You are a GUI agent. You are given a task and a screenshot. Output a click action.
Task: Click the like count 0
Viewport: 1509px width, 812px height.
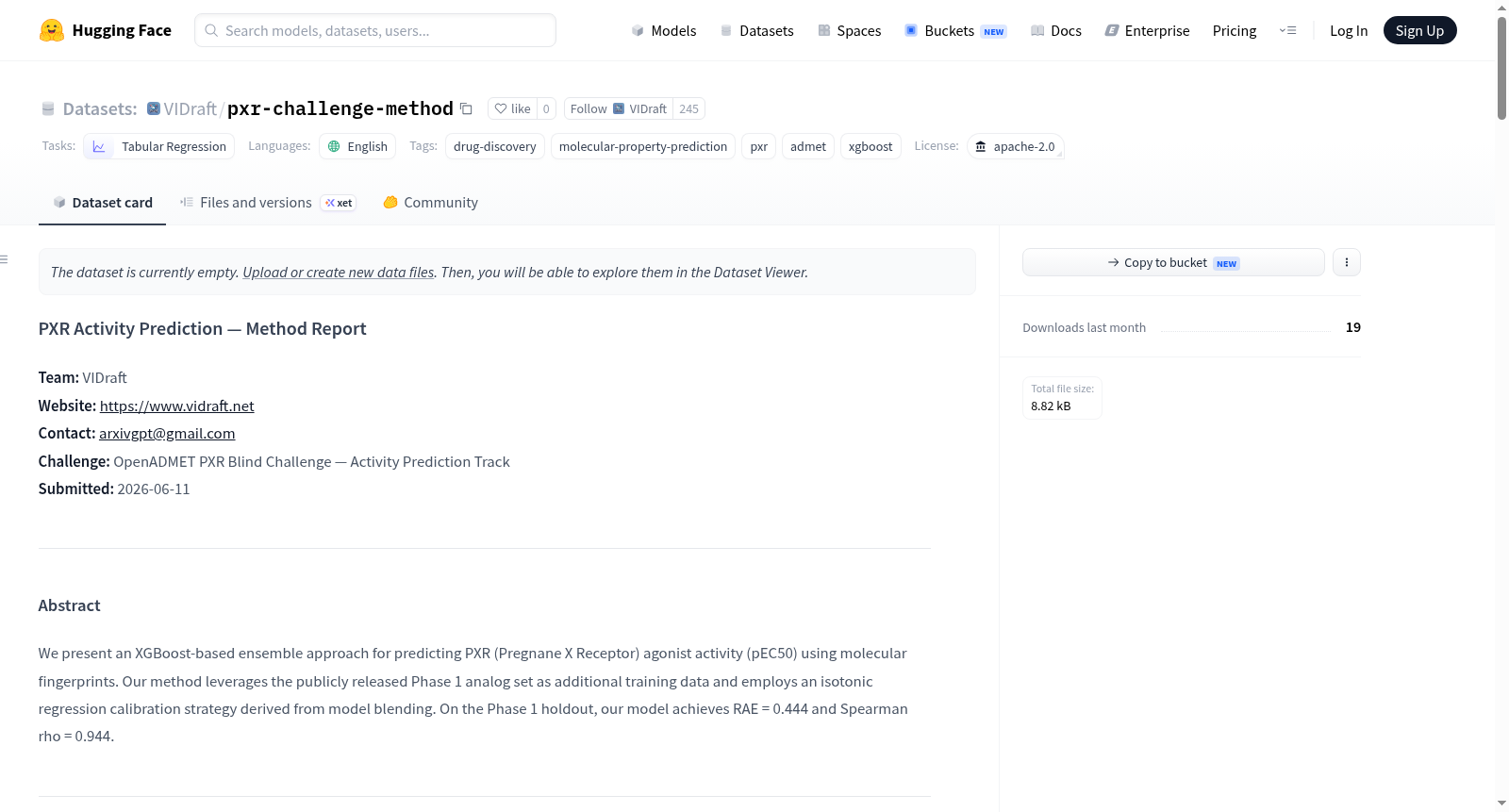click(x=546, y=108)
